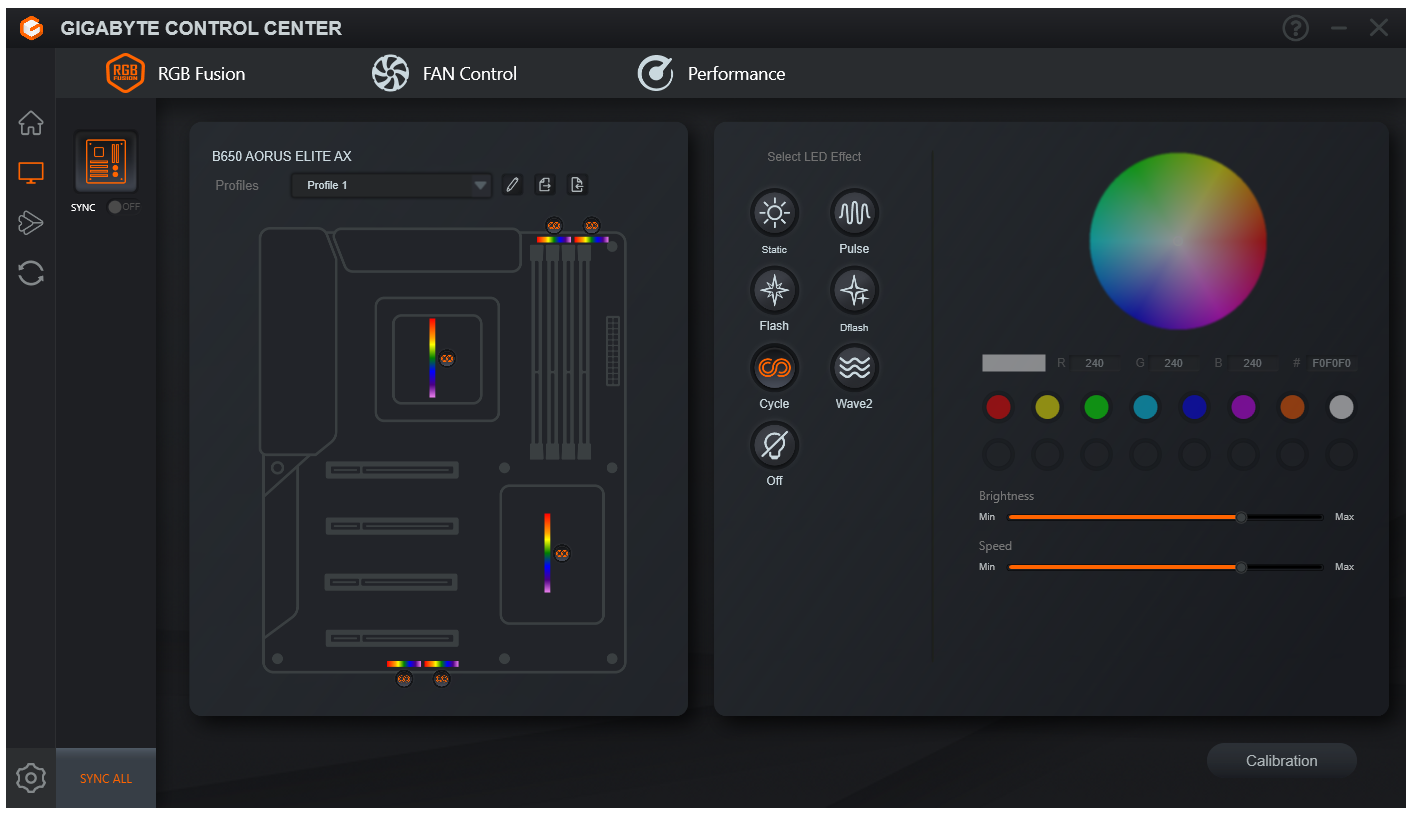Select the white color swatch

click(x=1341, y=407)
